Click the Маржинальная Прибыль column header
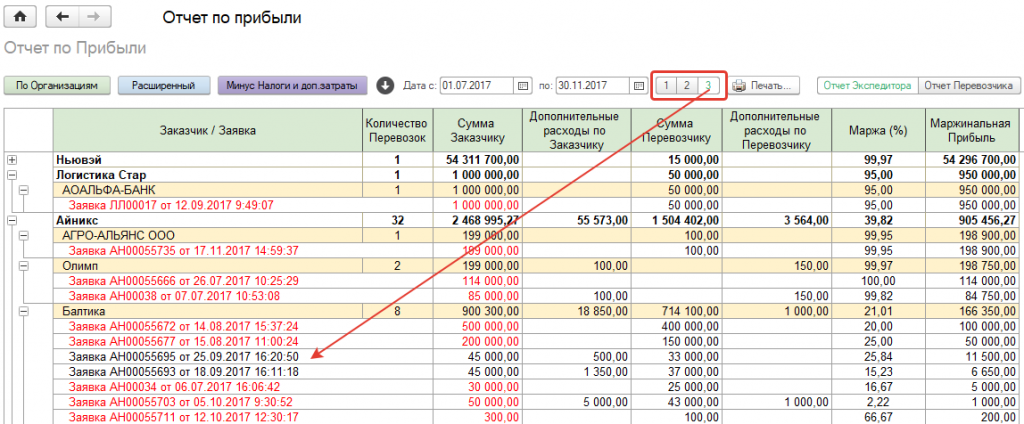The width and height of the screenshot is (1024, 424). coord(971,131)
